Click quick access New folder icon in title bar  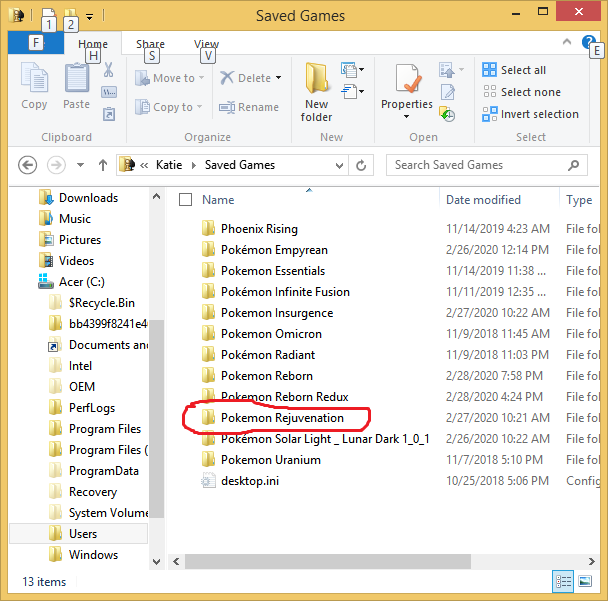70,16
